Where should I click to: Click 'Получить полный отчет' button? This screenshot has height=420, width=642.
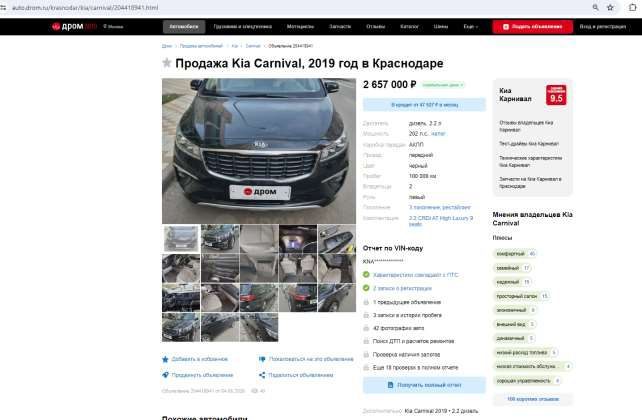point(424,385)
